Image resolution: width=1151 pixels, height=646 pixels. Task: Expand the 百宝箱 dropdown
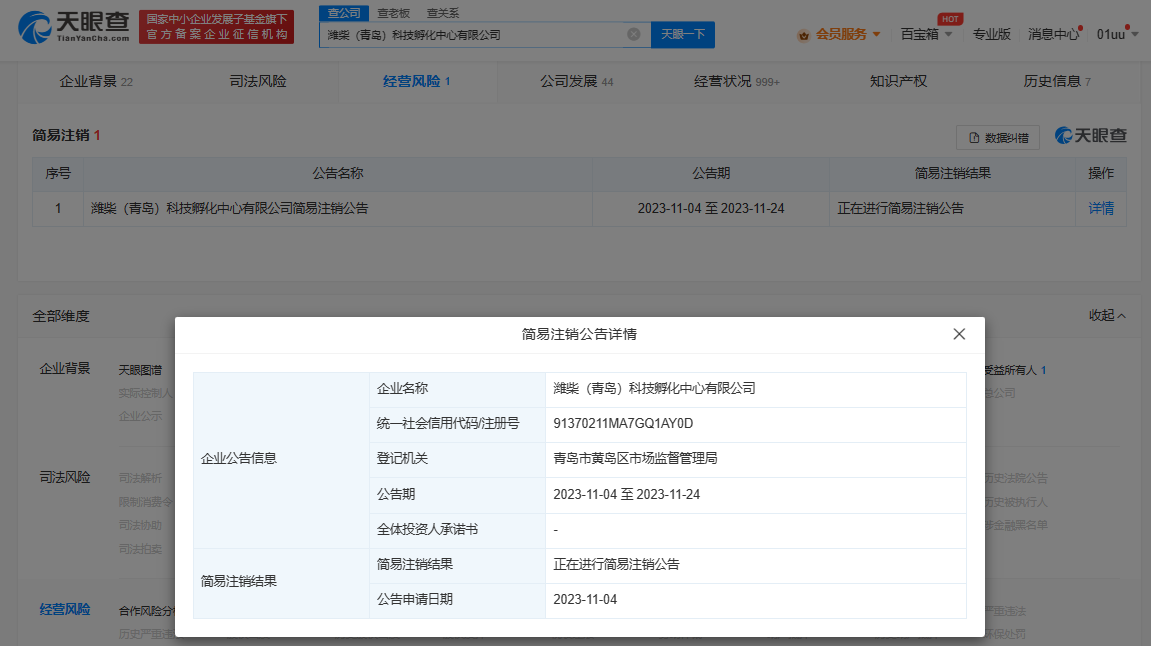click(926, 34)
